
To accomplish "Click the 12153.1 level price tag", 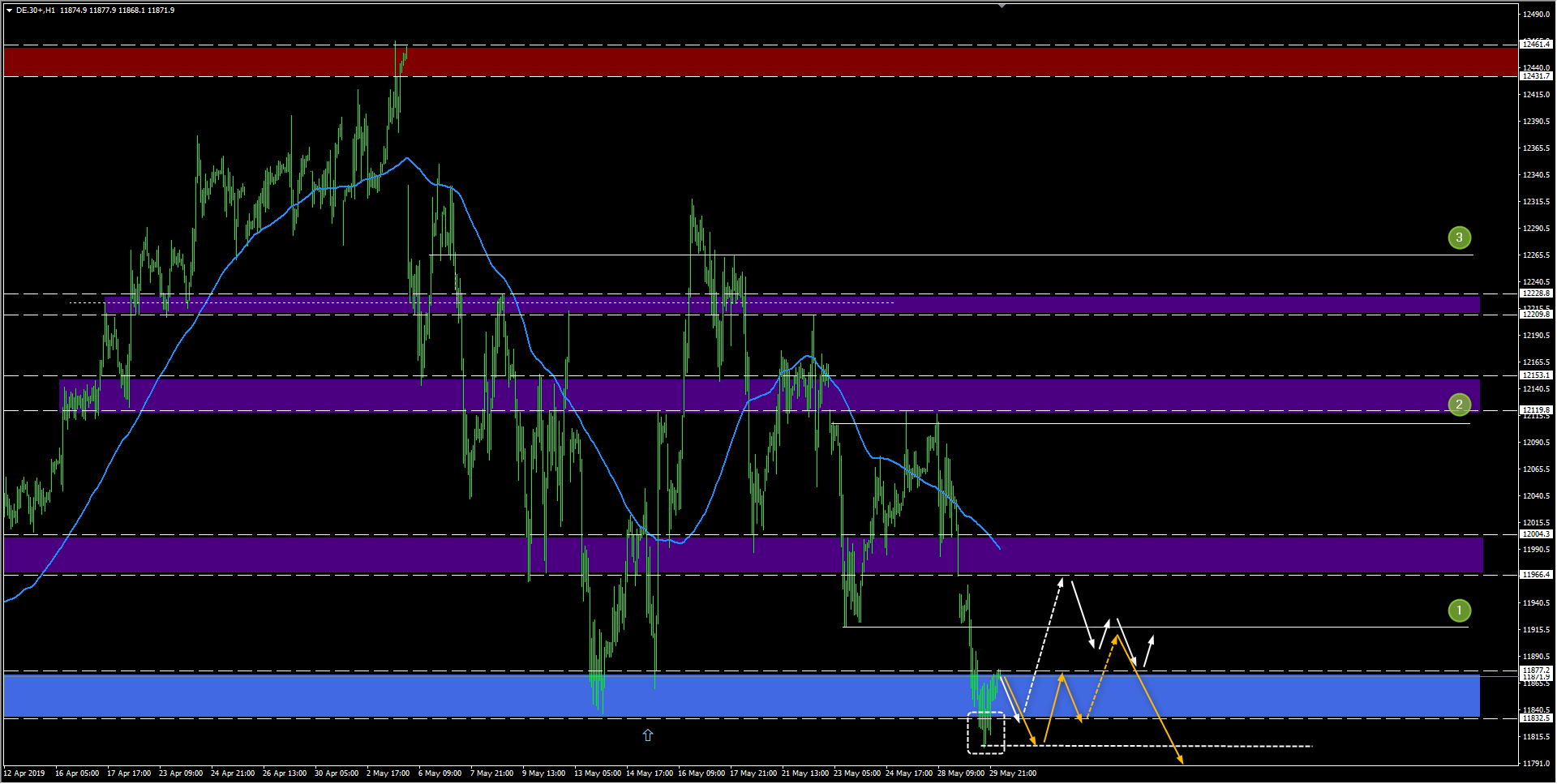I will [1536, 375].
